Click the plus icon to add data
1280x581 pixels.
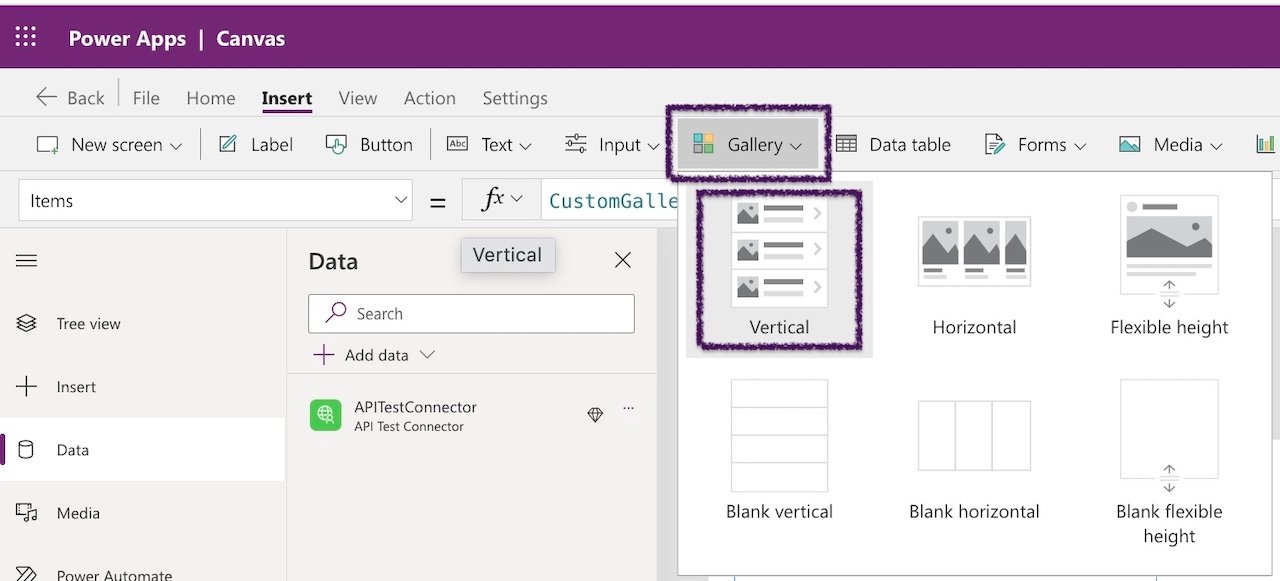[323, 355]
